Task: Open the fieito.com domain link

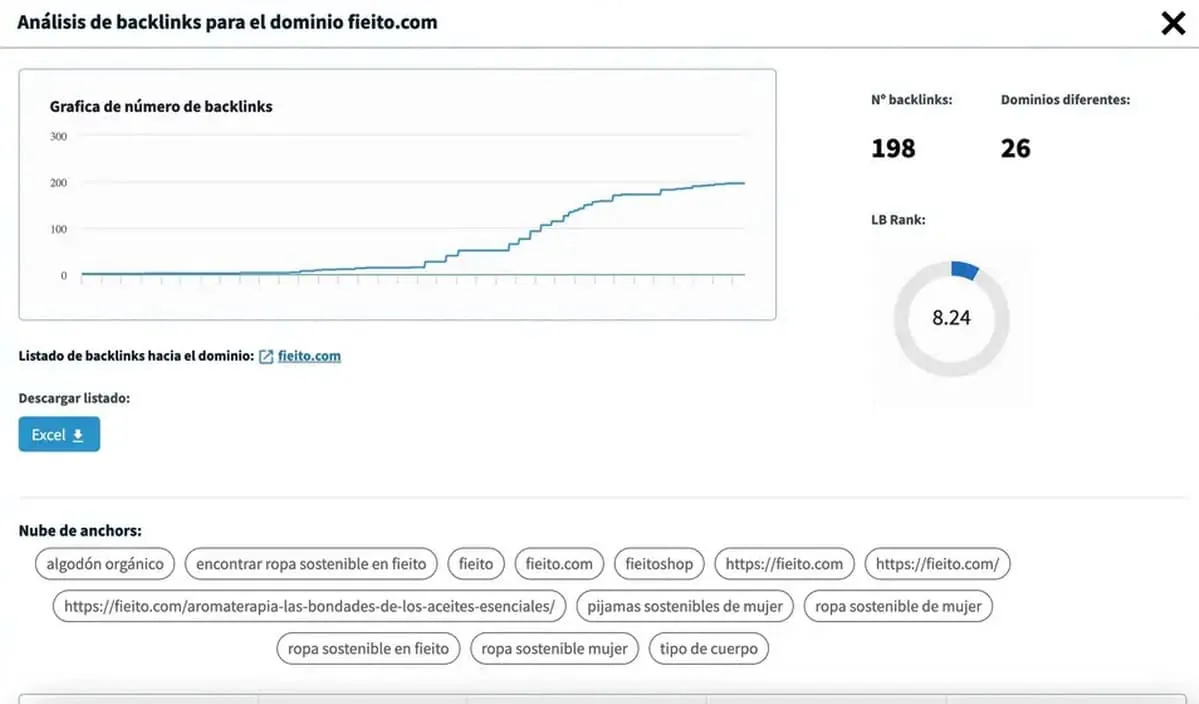Action: click(x=309, y=355)
